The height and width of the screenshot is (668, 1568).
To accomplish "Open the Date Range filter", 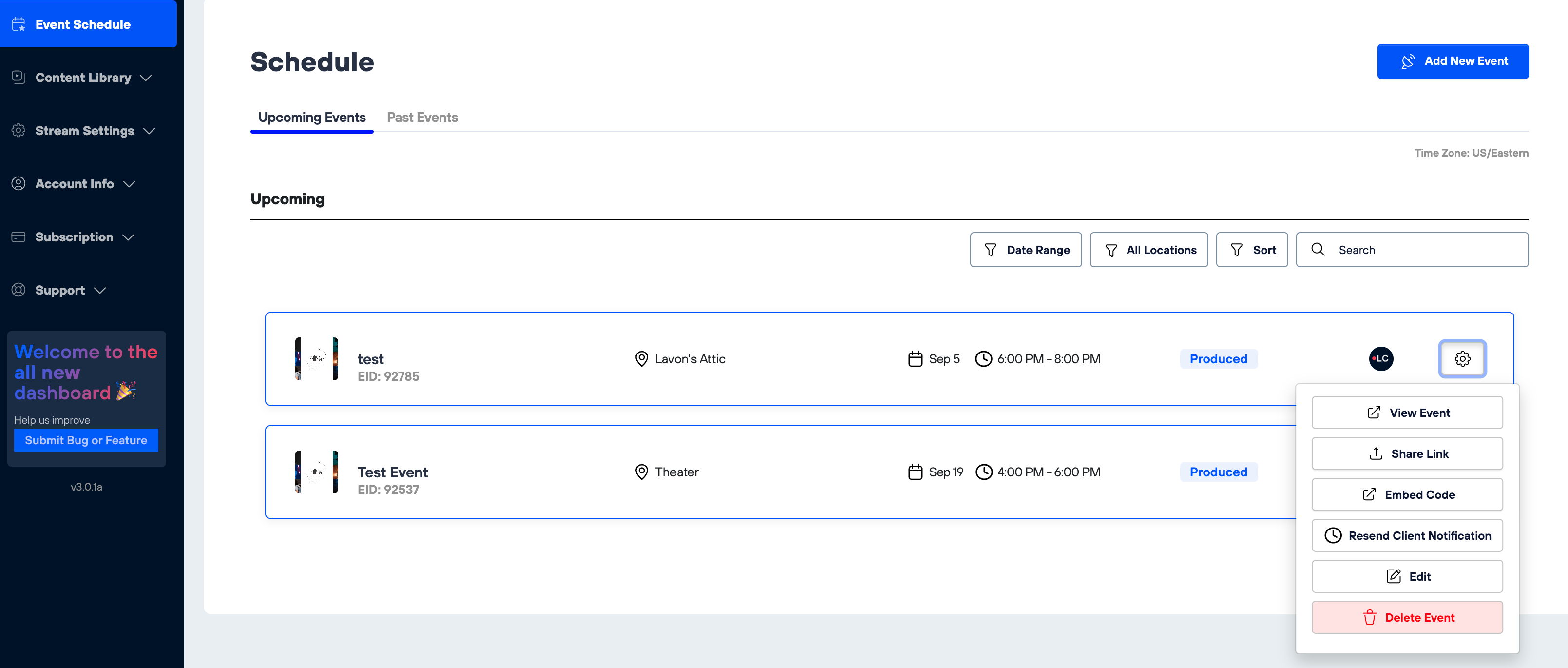I will point(1026,250).
